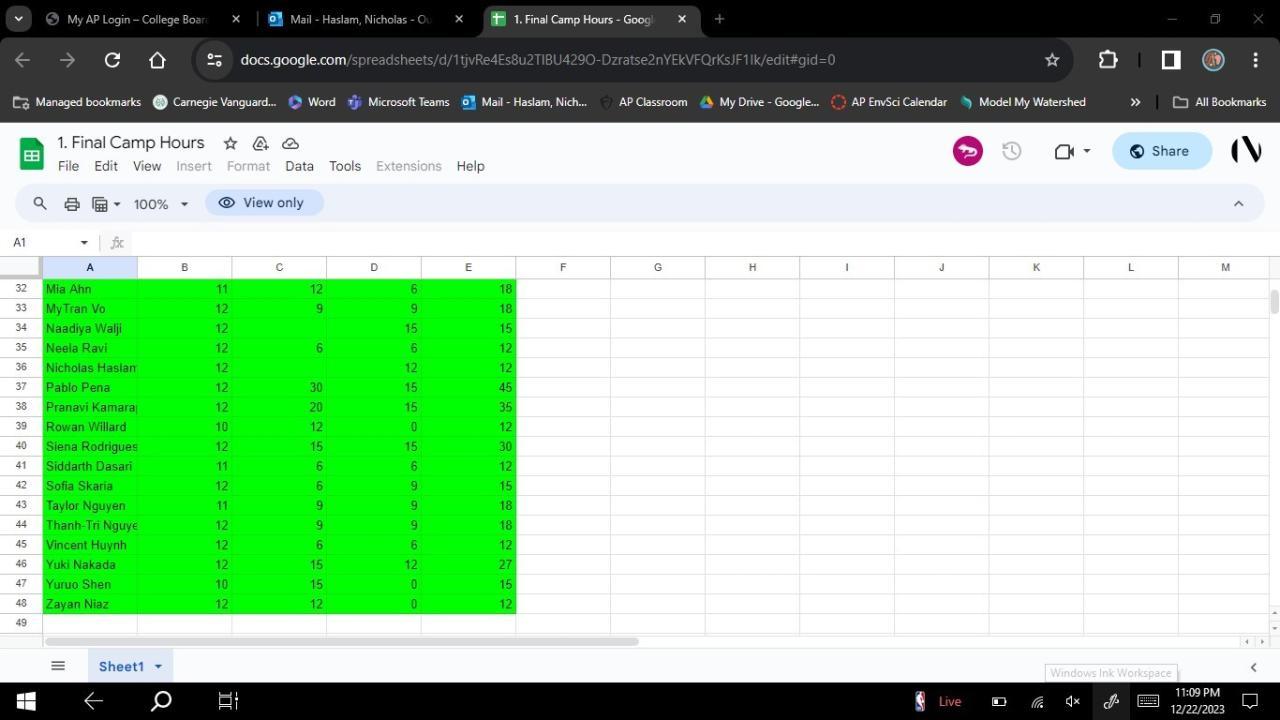Image resolution: width=1280 pixels, height=720 pixels.
Task: Change the 100% zoom level
Action: [x=160, y=204]
